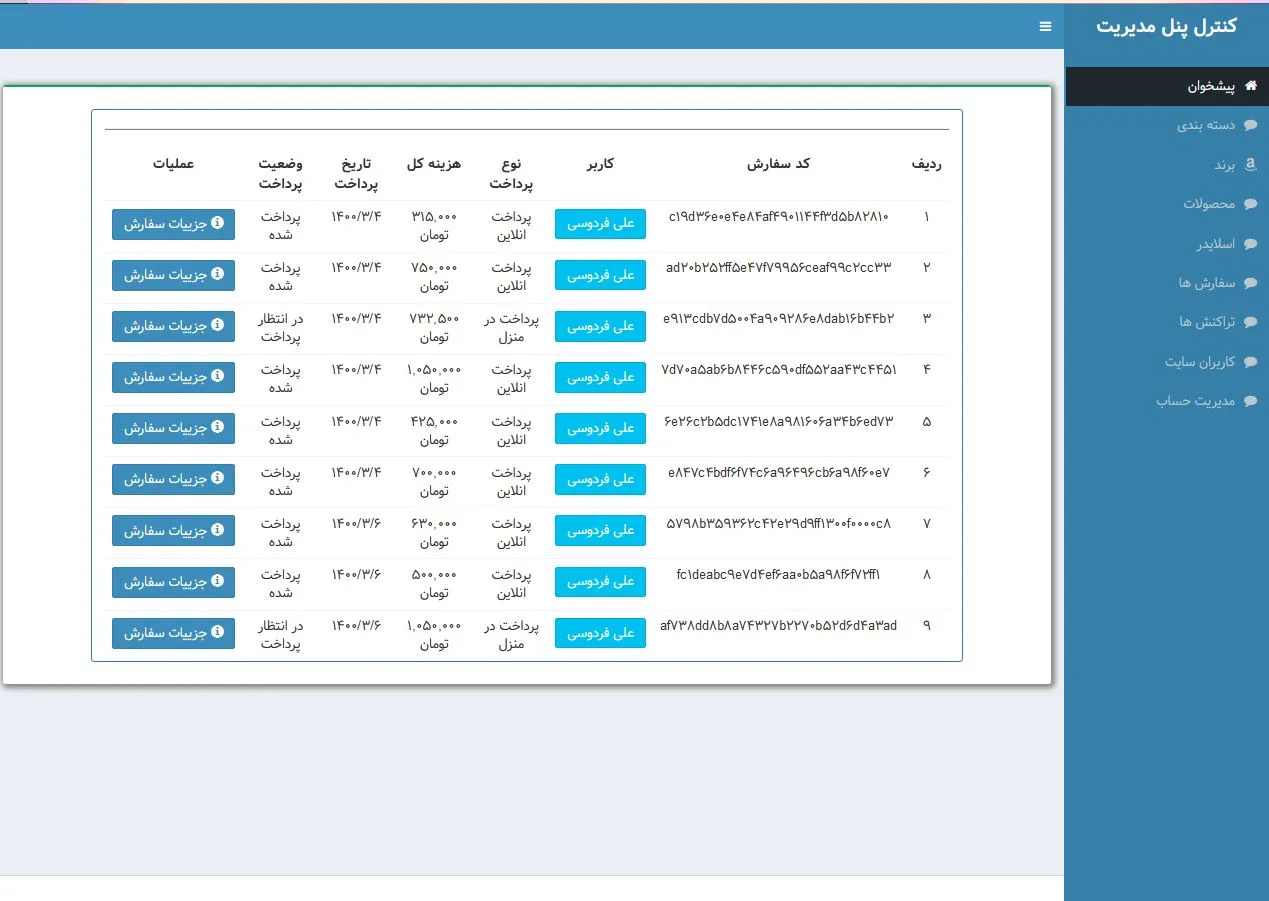Click the info icon in row 6 details button
Screen dimensions: 1269x901
pyautogui.click(x=217, y=479)
